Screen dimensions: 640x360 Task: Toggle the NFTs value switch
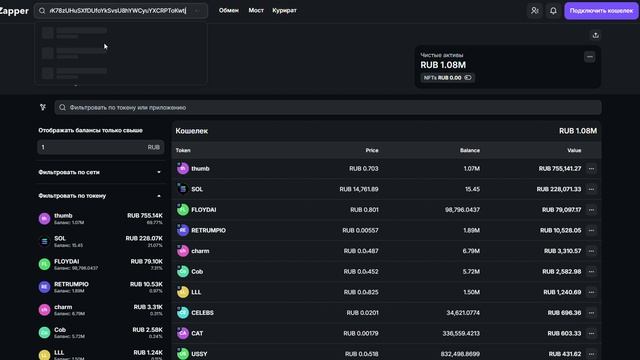pos(468,78)
